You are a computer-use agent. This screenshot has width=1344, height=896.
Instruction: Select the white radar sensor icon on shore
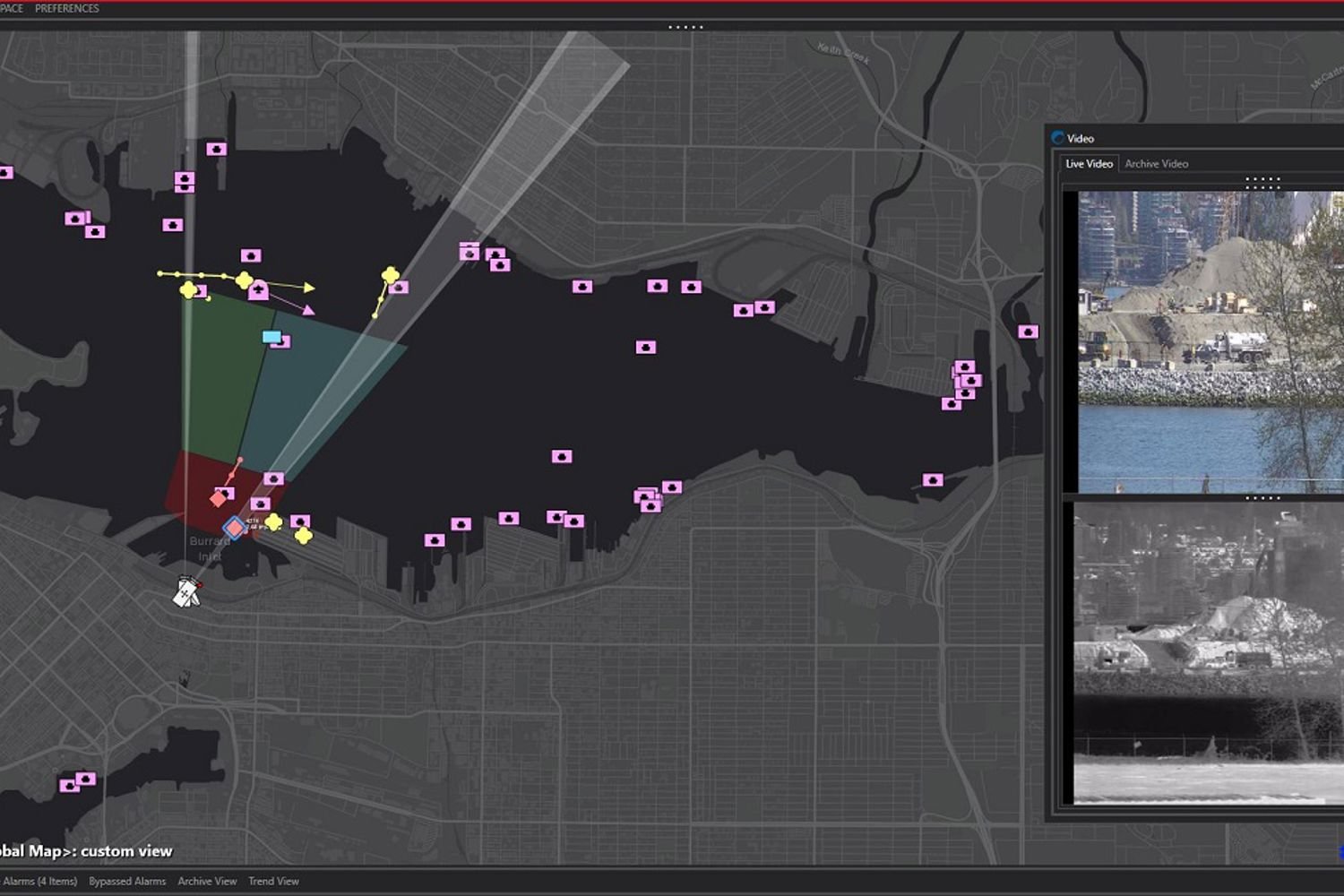tap(186, 592)
